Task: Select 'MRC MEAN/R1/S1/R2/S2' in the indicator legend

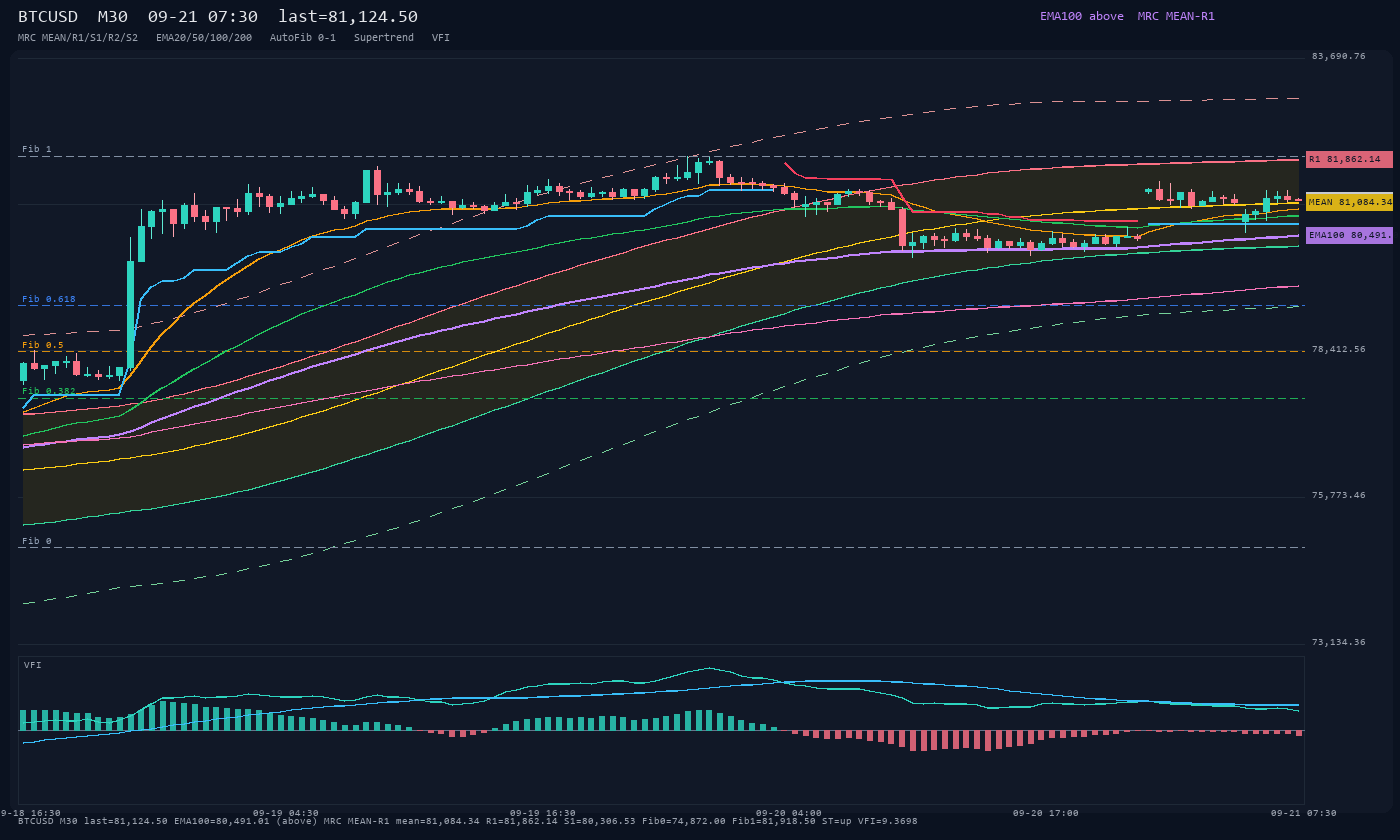Action: 78,38
